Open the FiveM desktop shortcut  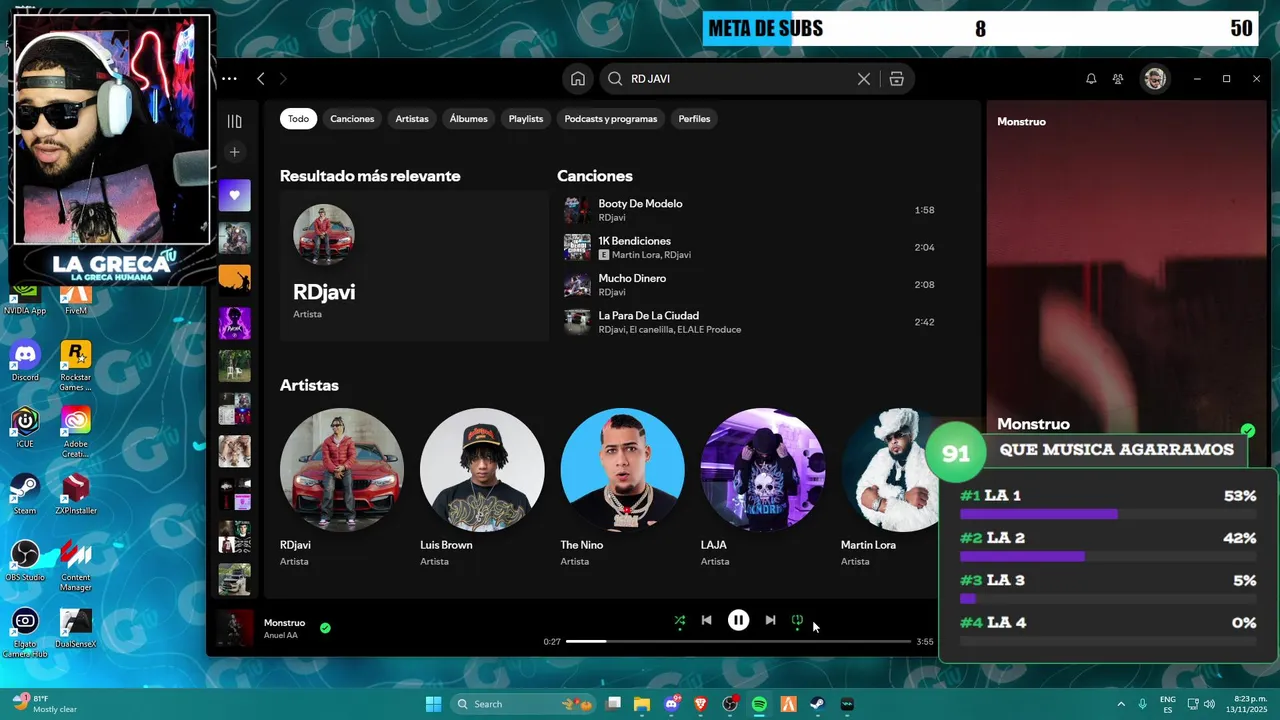coord(76,298)
